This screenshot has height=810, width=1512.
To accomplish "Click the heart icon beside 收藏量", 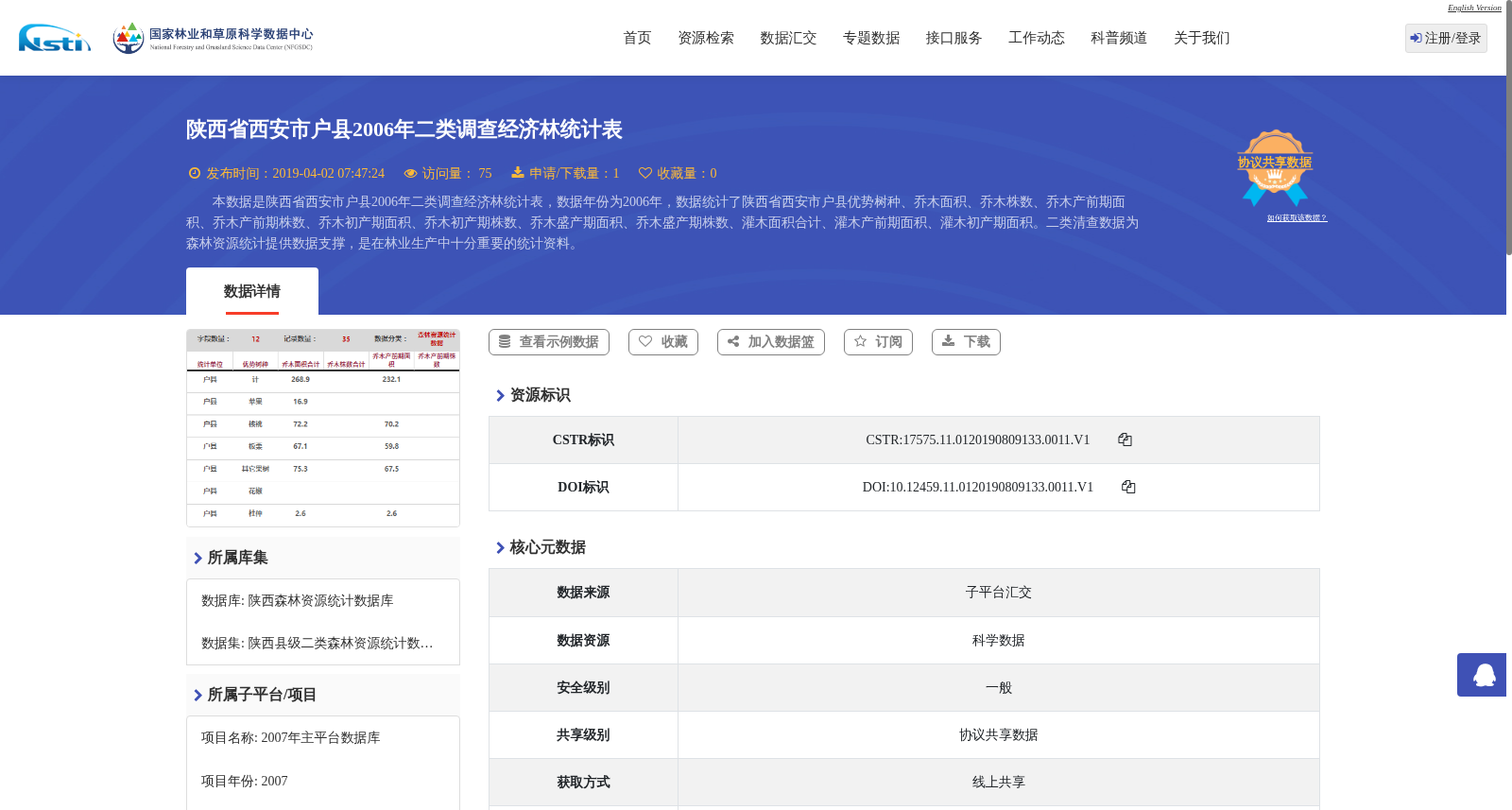I will 645,173.
